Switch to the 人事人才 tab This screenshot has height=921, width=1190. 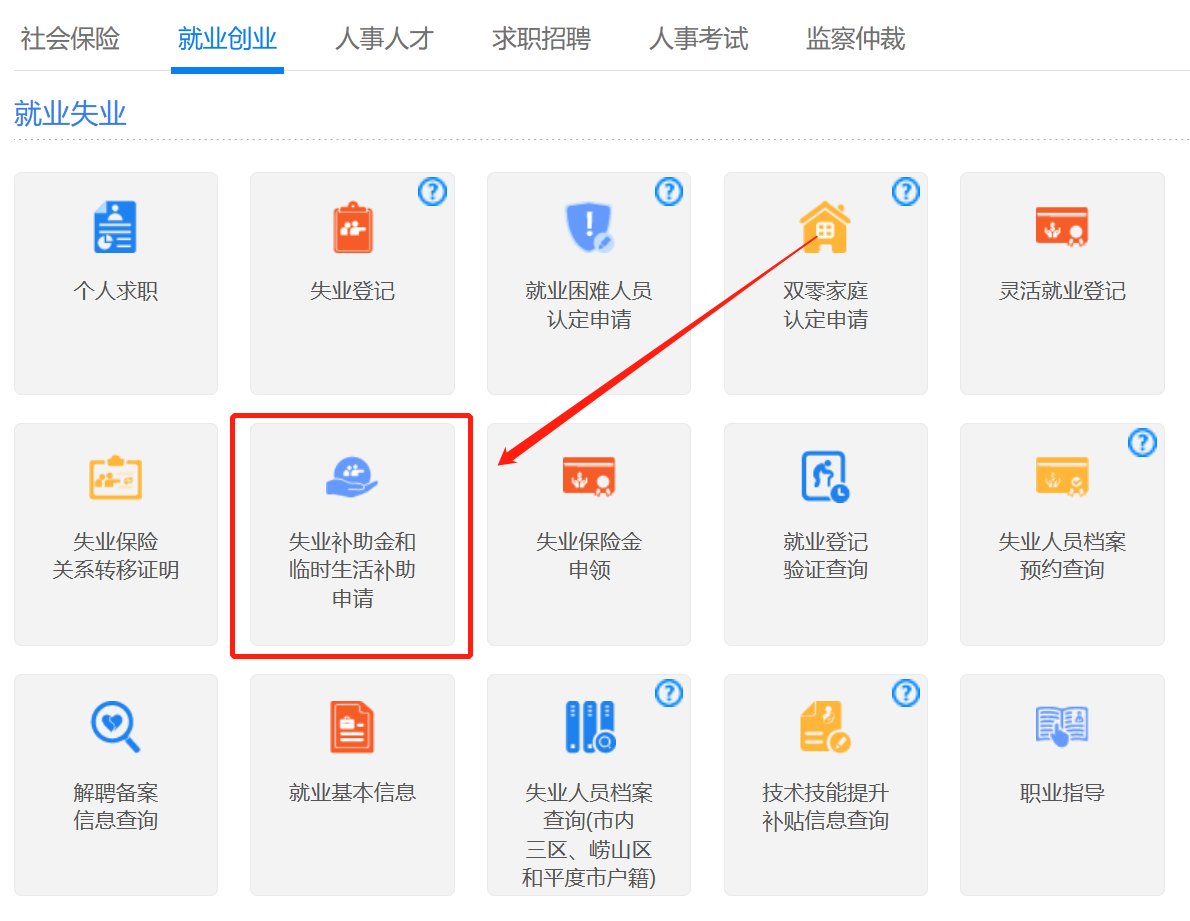384,39
